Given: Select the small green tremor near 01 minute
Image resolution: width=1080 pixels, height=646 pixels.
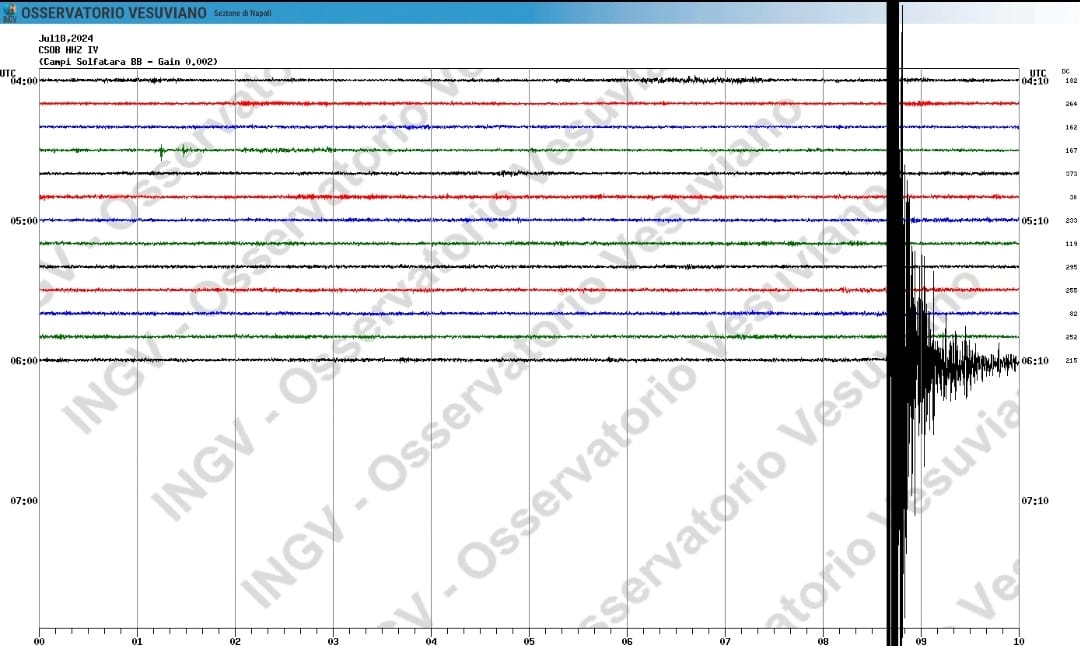Looking at the screenshot, I should click(163, 152).
